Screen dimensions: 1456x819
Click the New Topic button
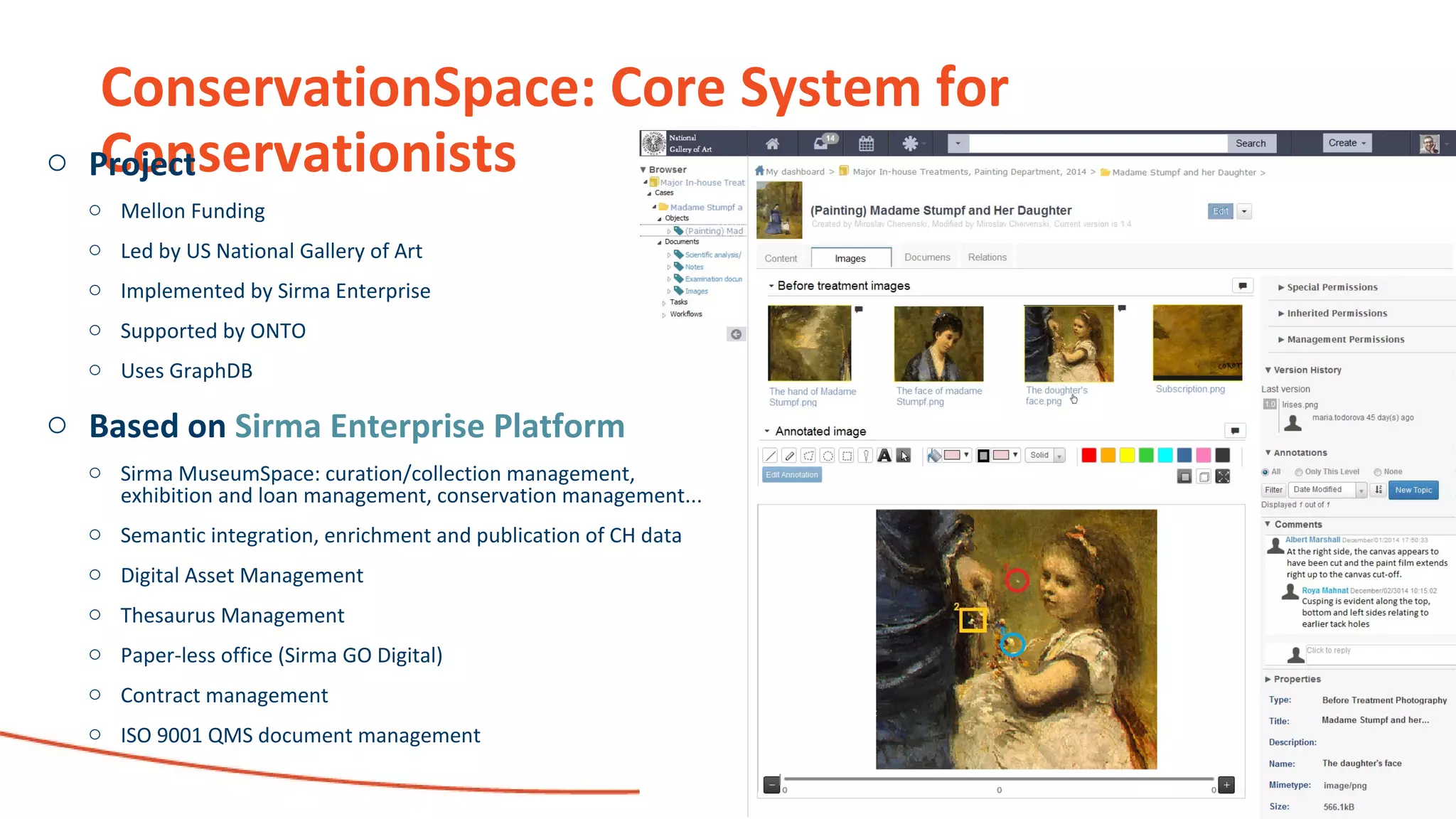tap(1413, 490)
